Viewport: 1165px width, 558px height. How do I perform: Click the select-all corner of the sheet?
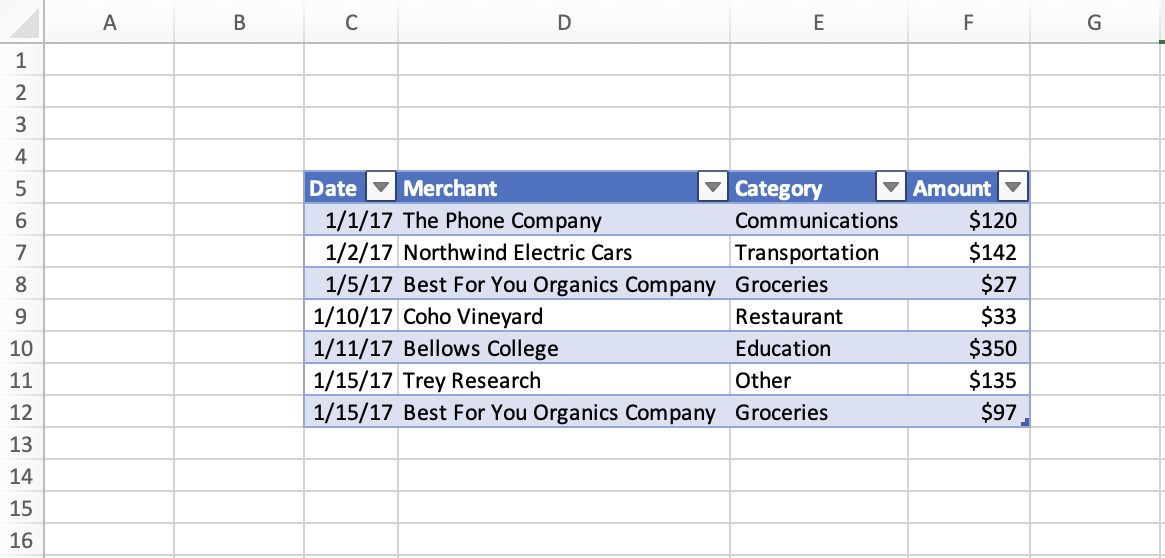click(20, 23)
